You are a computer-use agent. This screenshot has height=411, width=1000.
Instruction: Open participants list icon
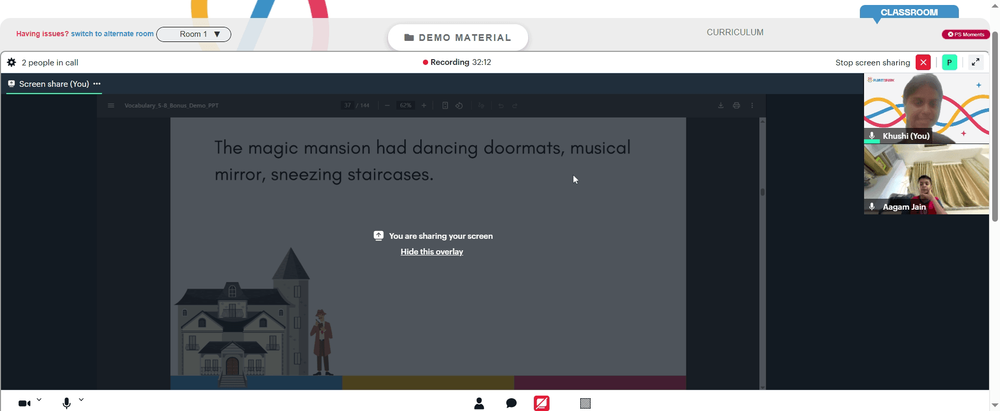click(x=479, y=403)
